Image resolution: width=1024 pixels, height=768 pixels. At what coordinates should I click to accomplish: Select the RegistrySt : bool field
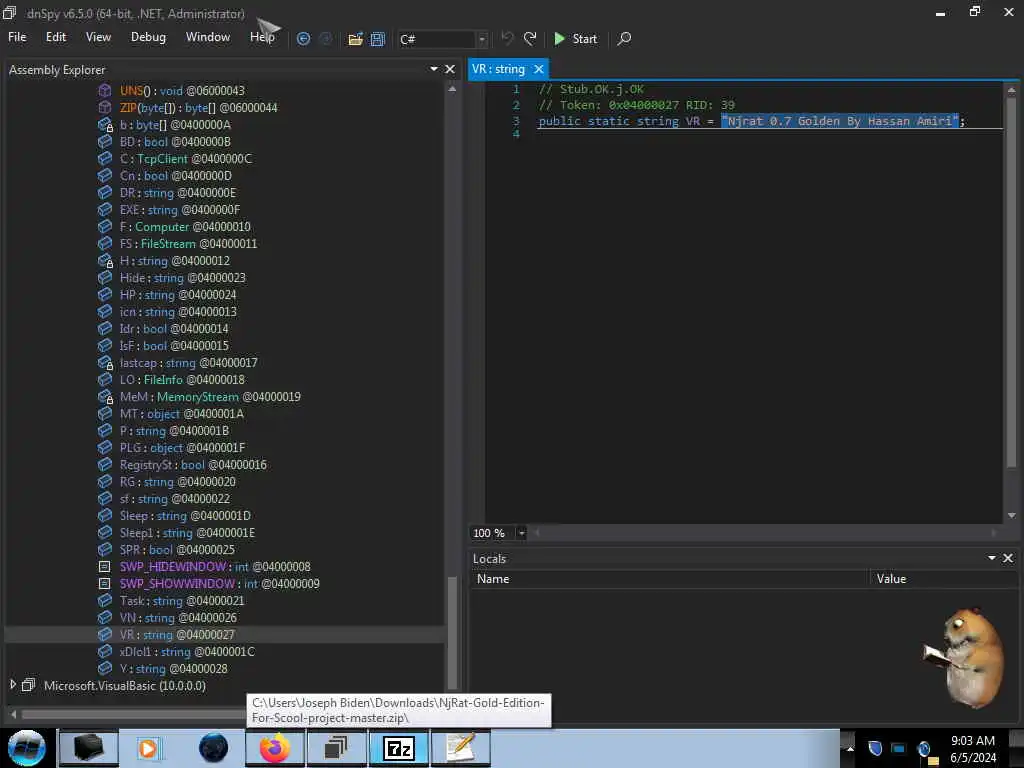193,465
